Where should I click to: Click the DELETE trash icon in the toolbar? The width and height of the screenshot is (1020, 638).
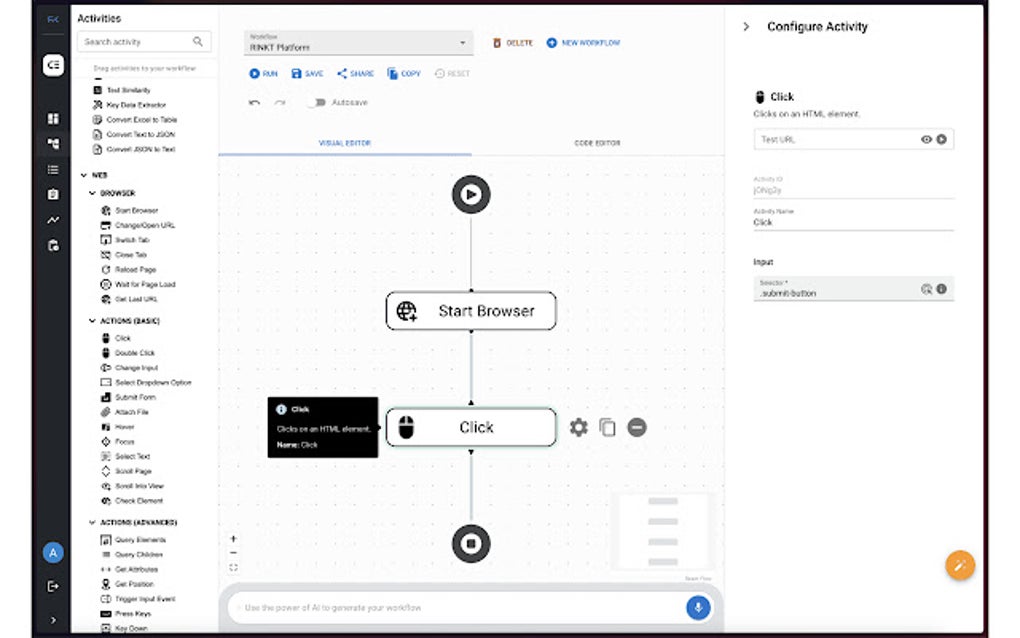coord(497,43)
